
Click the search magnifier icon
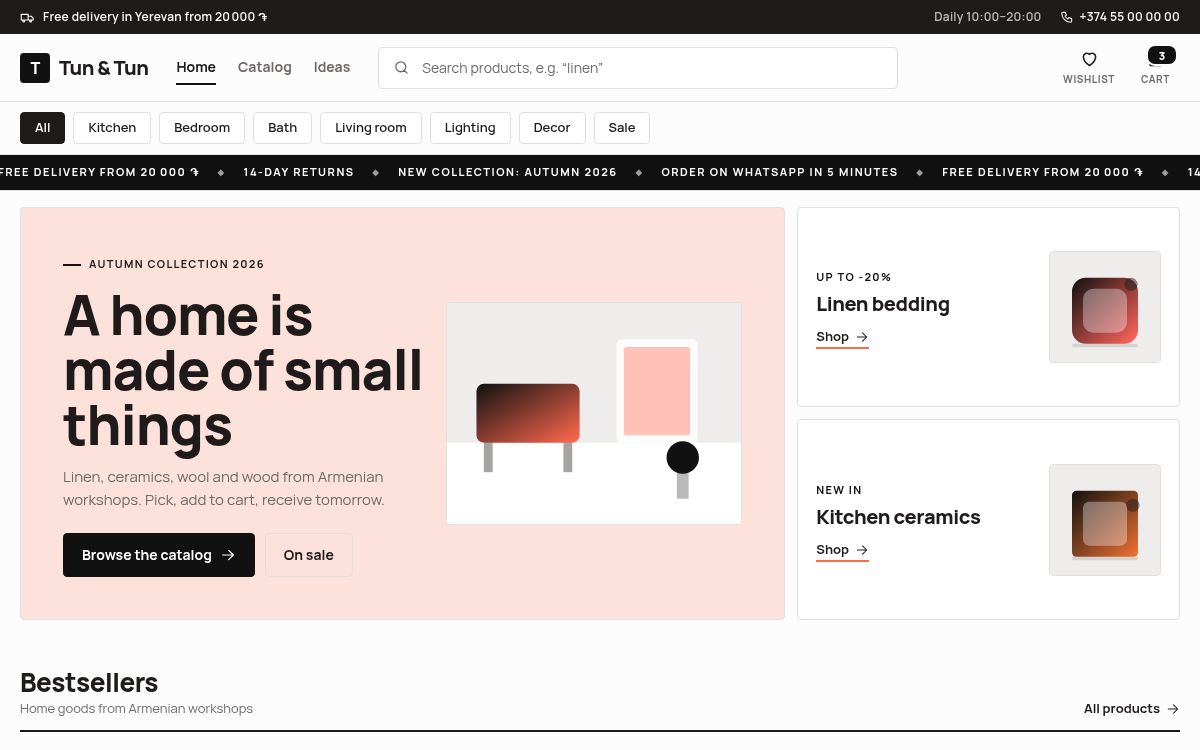click(401, 68)
